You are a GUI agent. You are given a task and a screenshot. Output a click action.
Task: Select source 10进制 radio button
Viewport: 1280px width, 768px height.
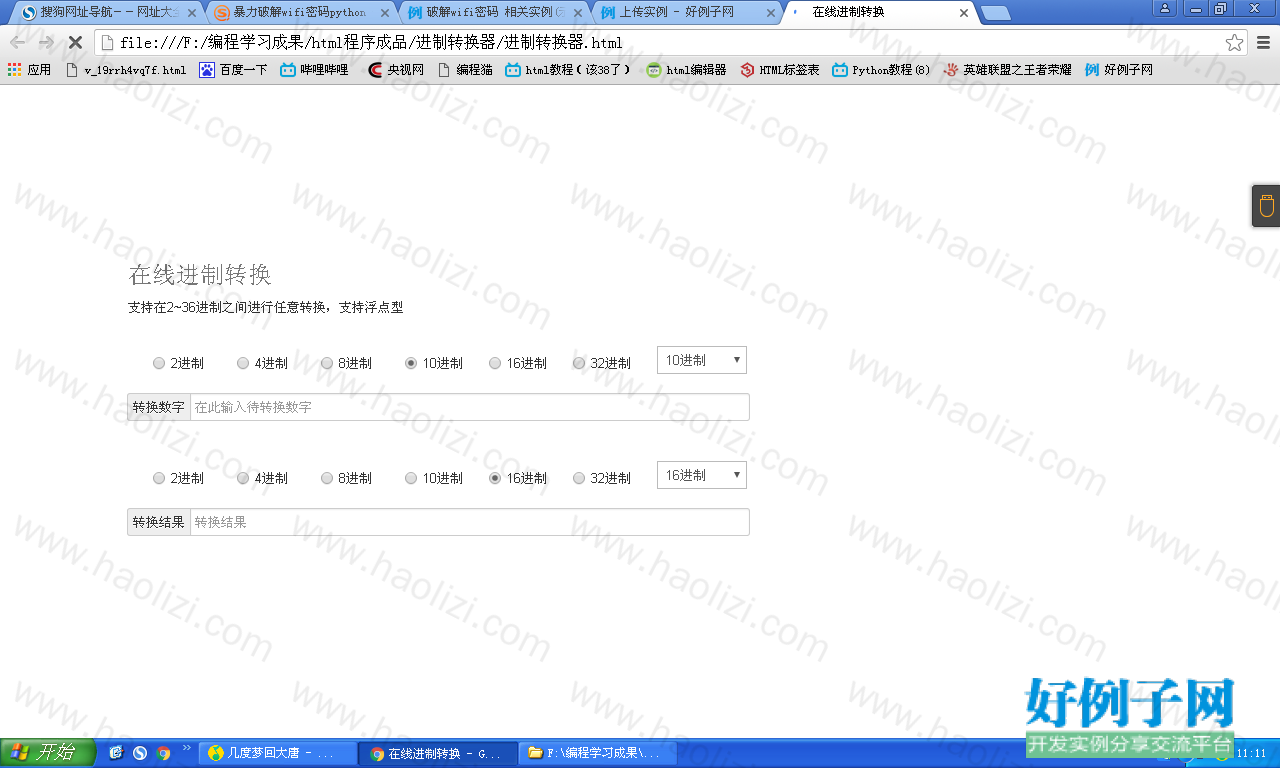pos(411,363)
